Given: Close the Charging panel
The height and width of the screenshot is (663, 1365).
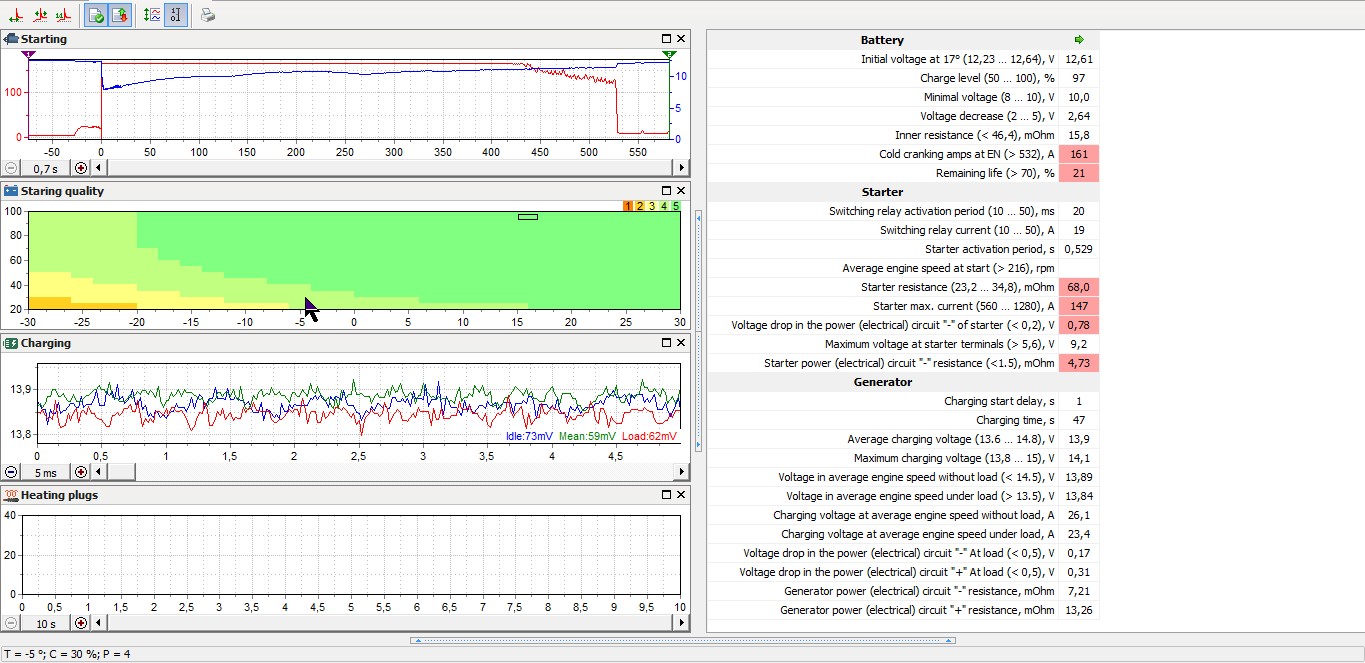Looking at the screenshot, I should (681, 343).
